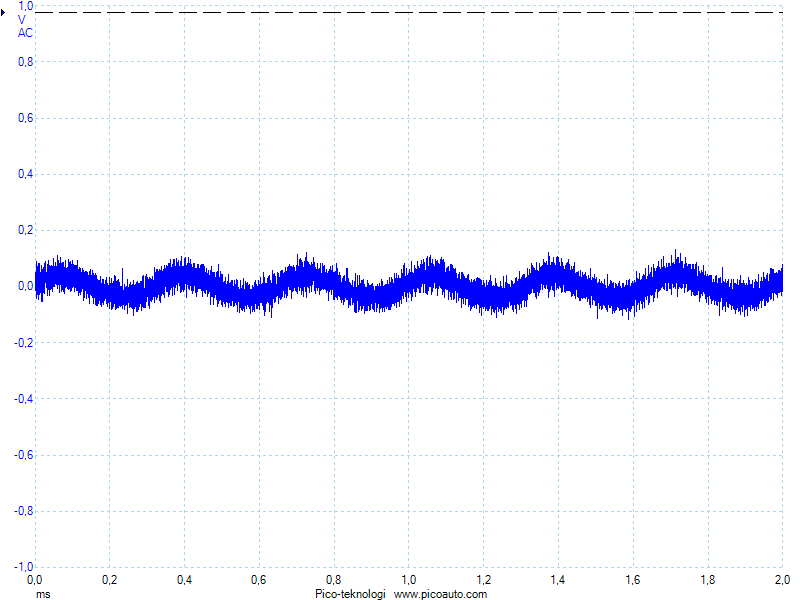Click the -0,4 voltage axis label

[x=23, y=399]
